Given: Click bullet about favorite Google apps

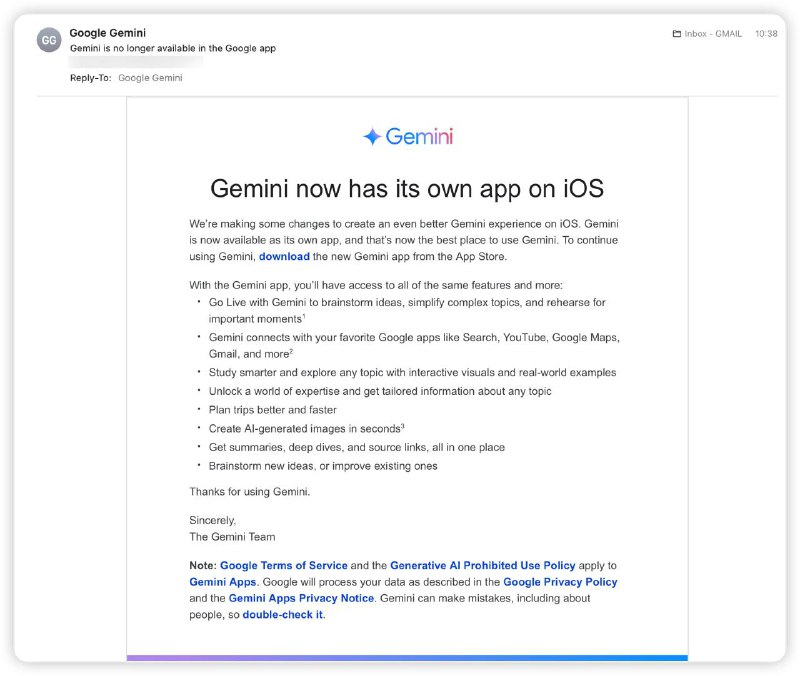Looking at the screenshot, I should 414,345.
